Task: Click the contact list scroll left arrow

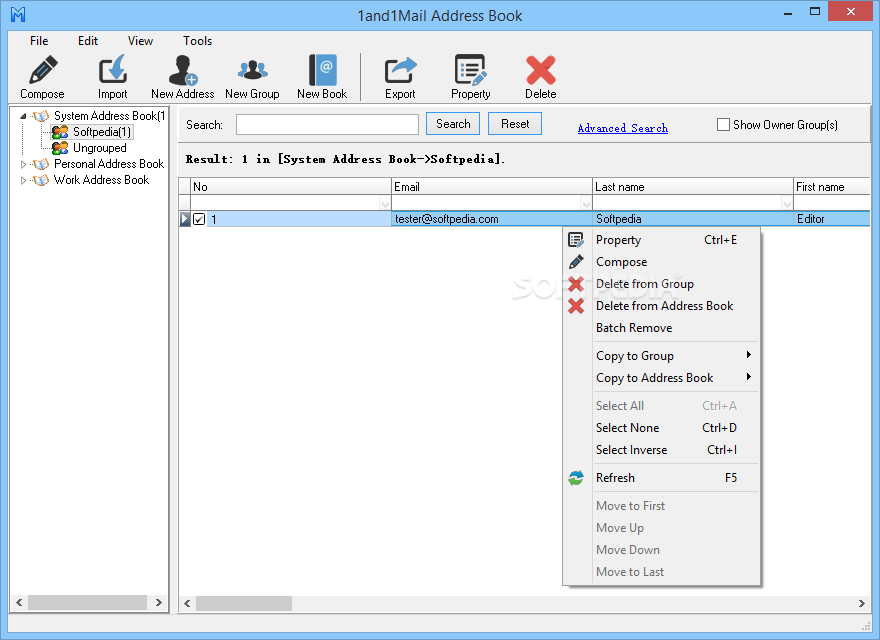Action: (187, 604)
